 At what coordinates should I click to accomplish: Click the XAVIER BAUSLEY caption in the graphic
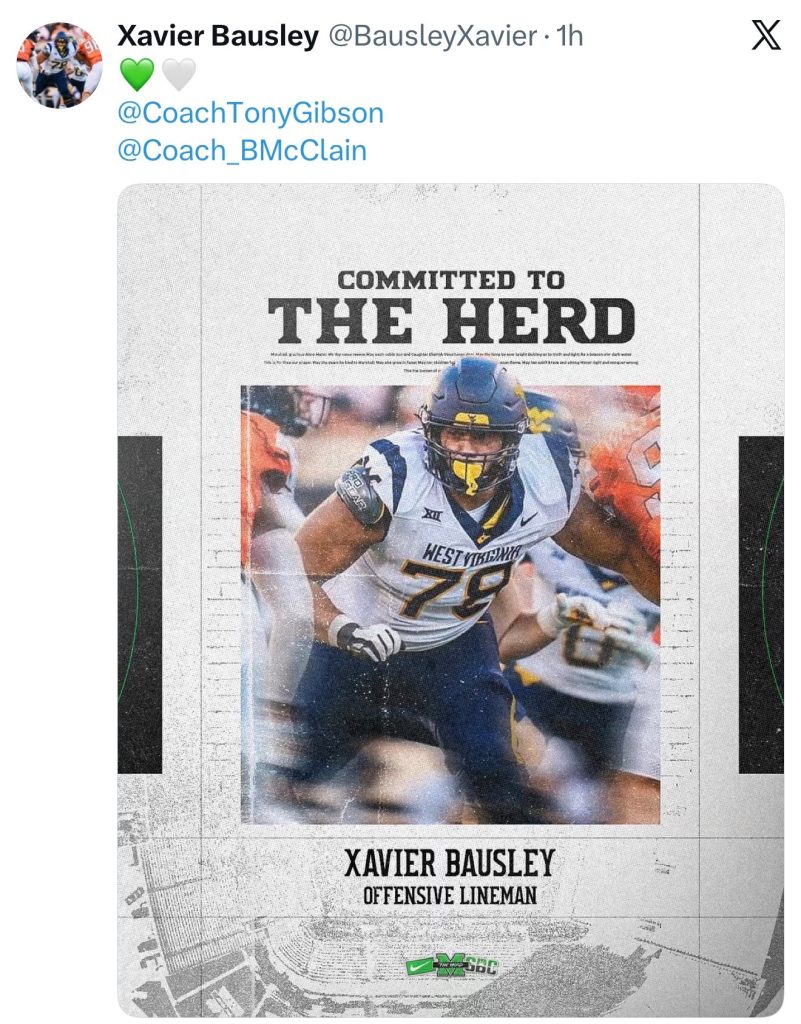tap(449, 863)
